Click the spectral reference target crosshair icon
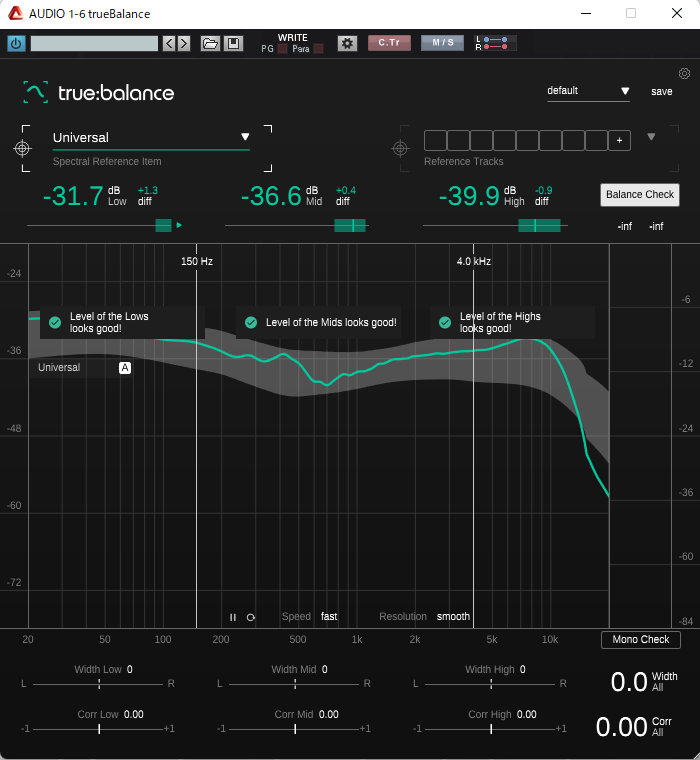This screenshot has height=760, width=700. click(22, 148)
